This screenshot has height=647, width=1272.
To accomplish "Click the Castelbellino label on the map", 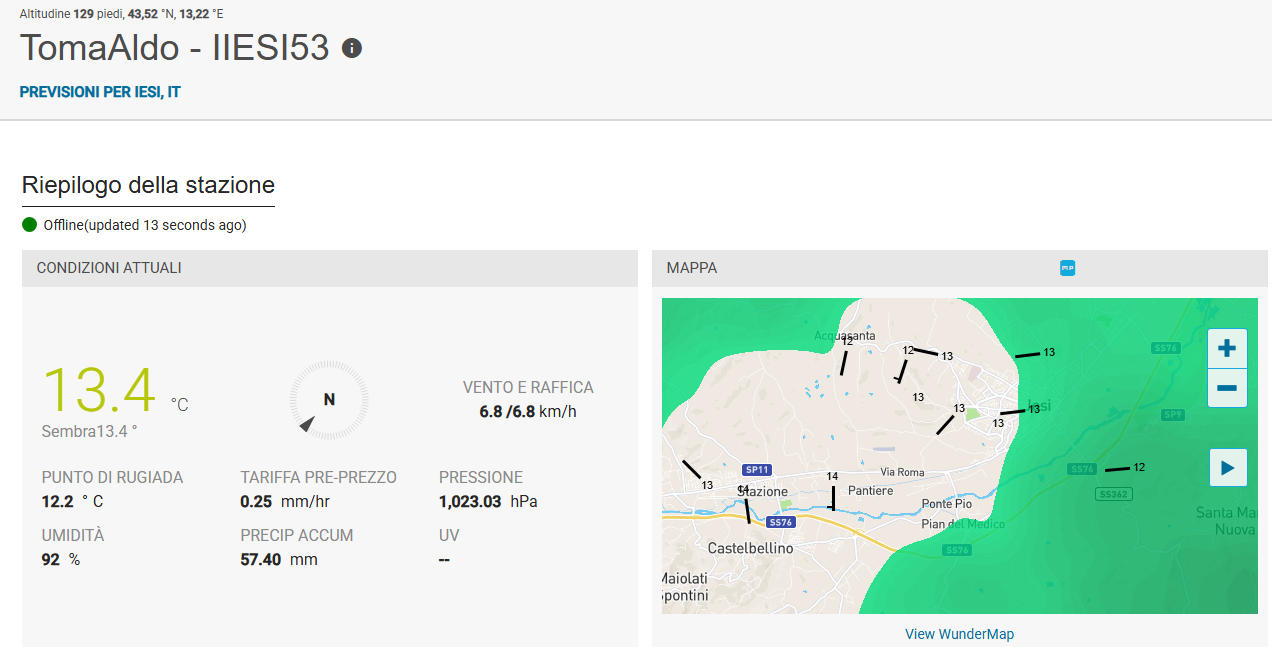I will click(750, 549).
